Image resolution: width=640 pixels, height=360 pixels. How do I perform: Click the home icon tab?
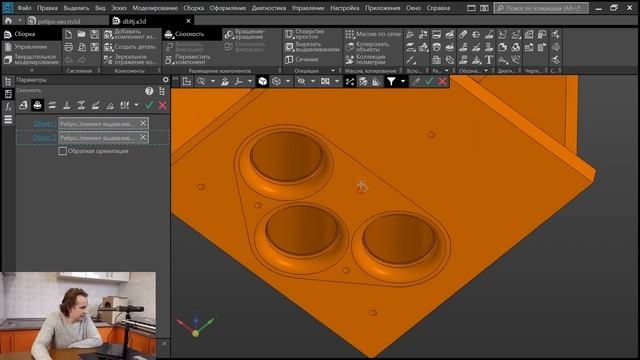[x=8, y=21]
